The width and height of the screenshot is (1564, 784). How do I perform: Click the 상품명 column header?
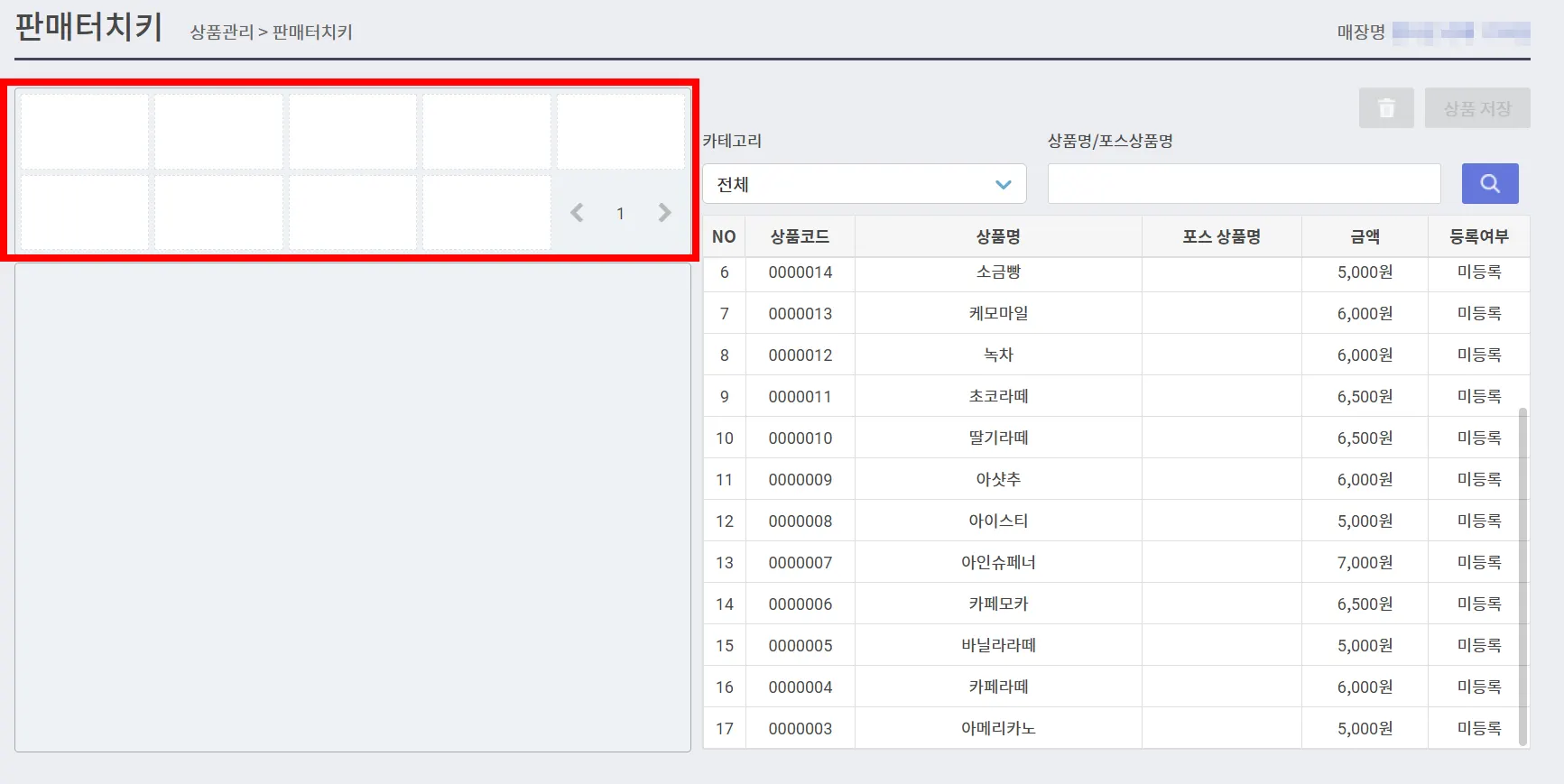click(x=998, y=236)
